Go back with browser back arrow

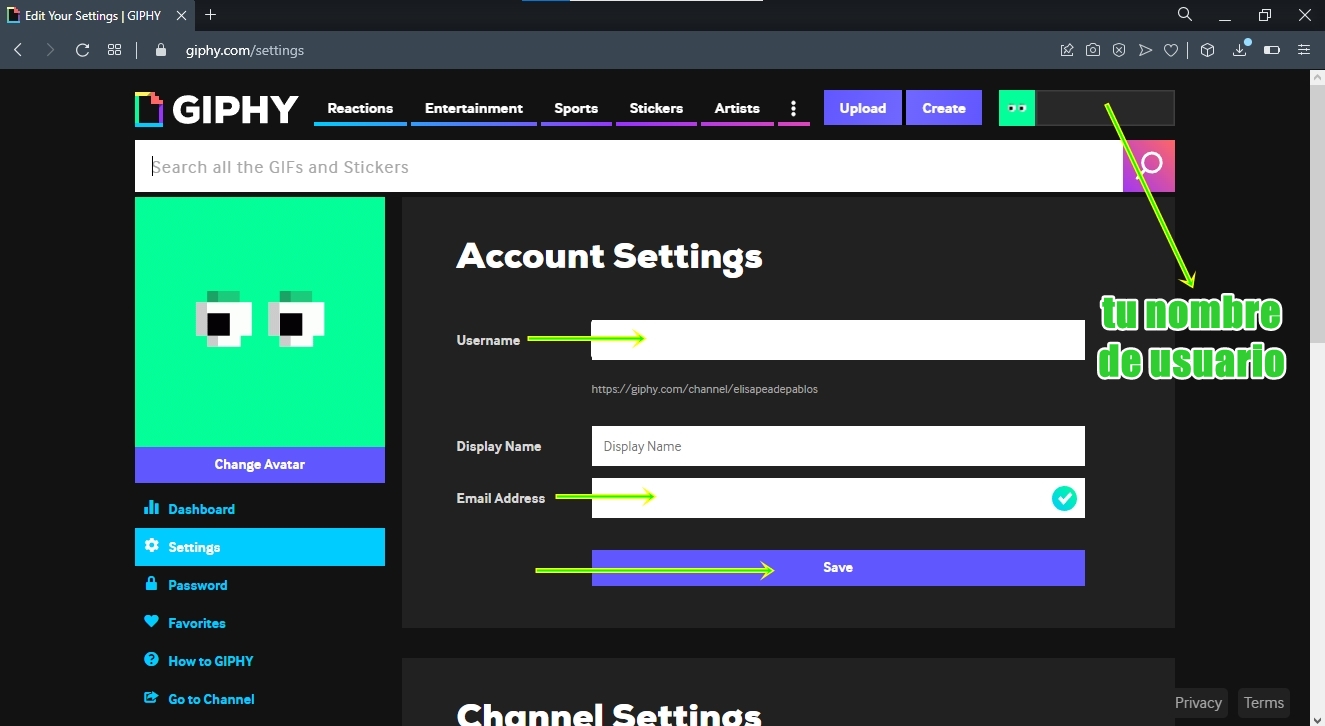[x=18, y=50]
